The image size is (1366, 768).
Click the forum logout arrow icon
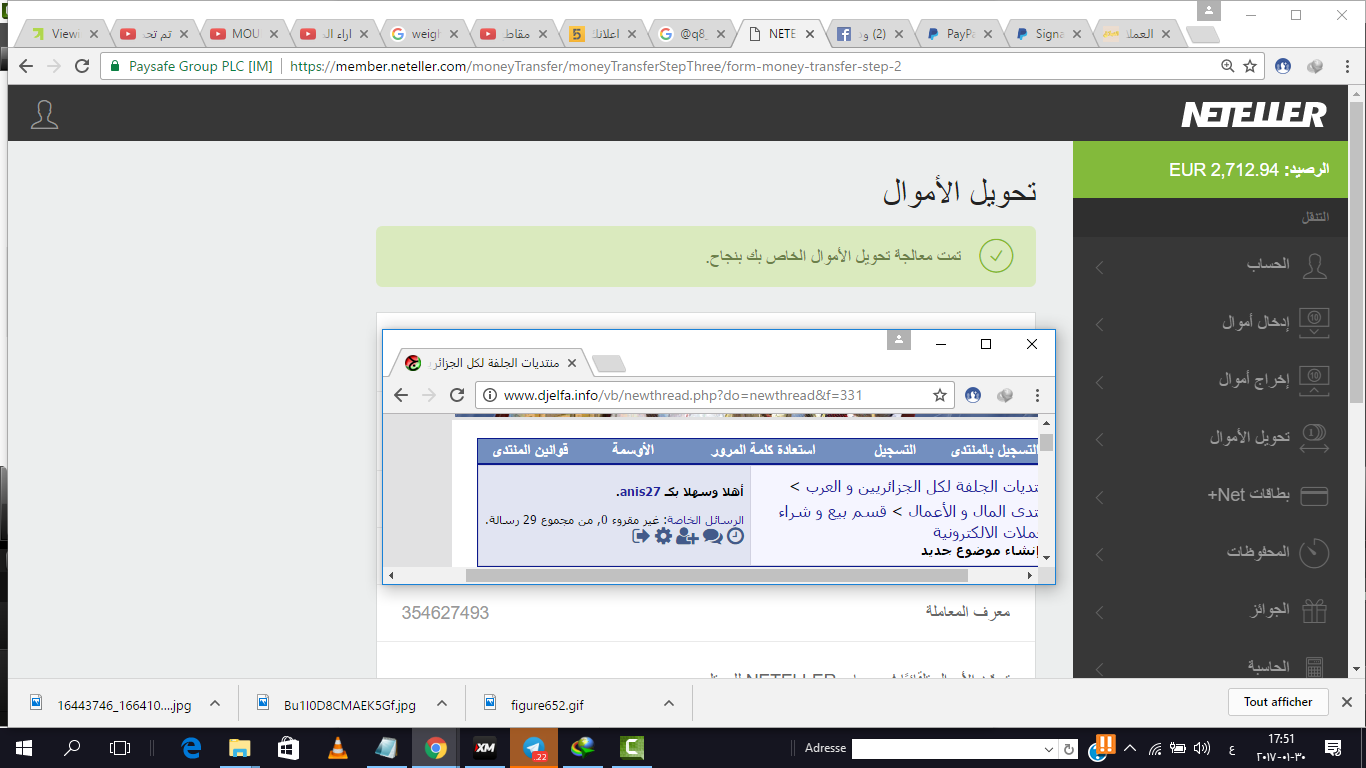[x=641, y=536]
